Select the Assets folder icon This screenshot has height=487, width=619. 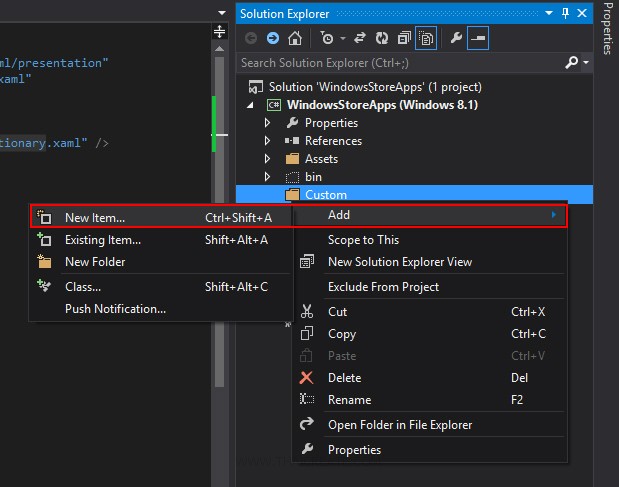(x=292, y=159)
